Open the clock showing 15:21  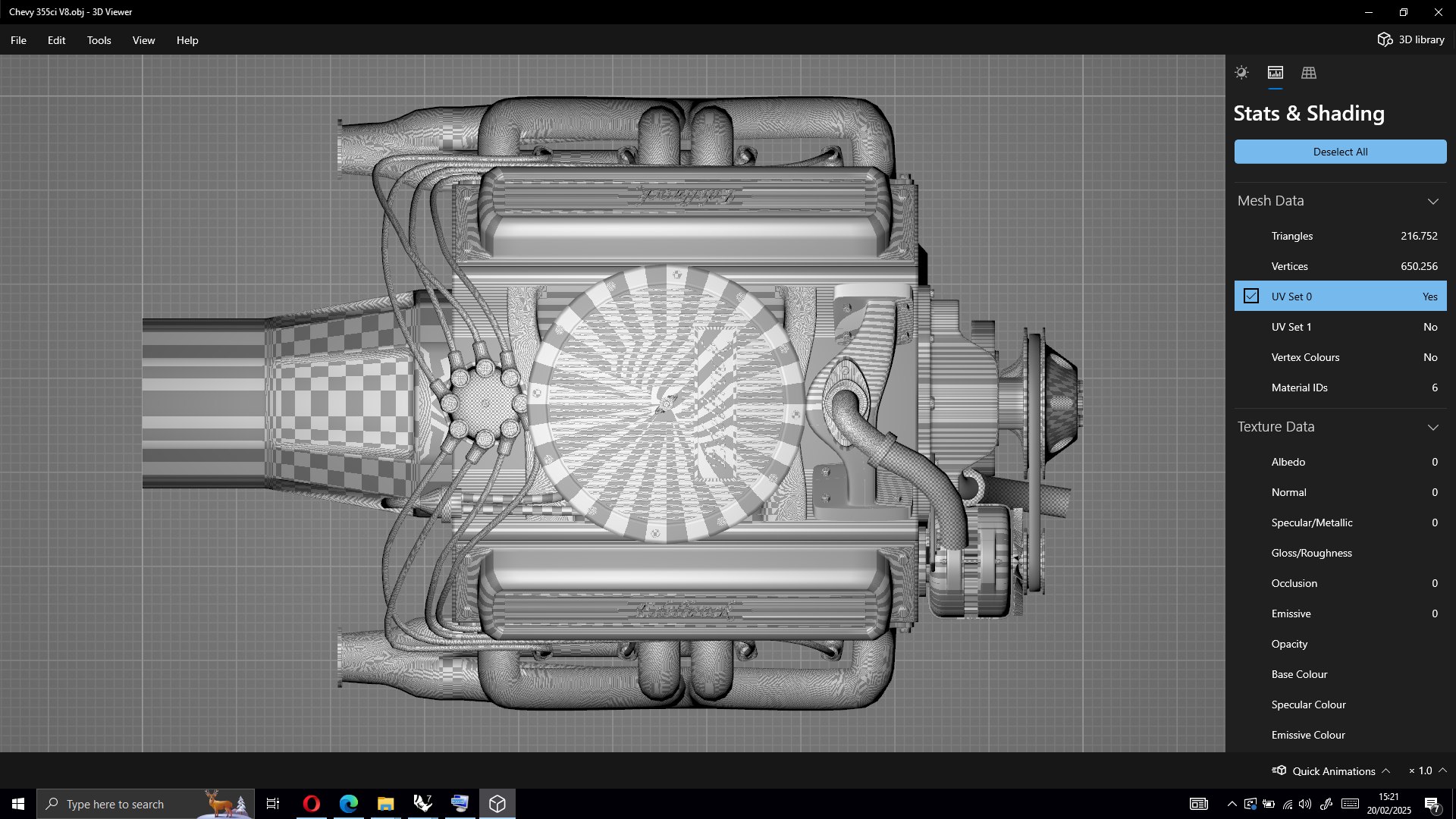tap(1389, 804)
